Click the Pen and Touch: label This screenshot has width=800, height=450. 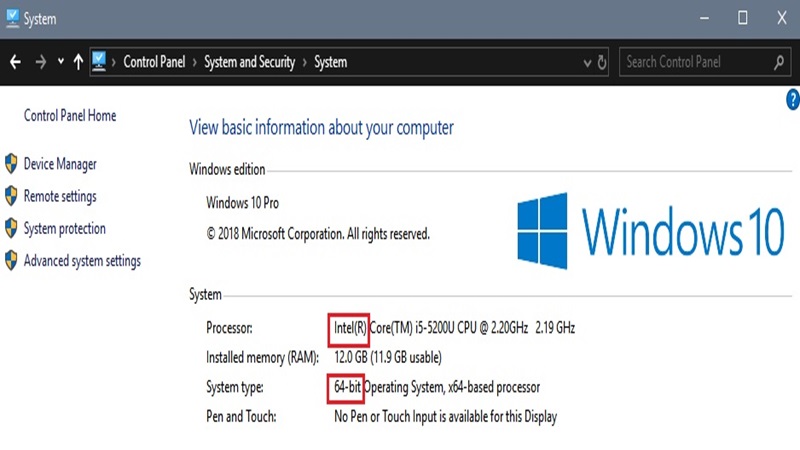tap(241, 417)
